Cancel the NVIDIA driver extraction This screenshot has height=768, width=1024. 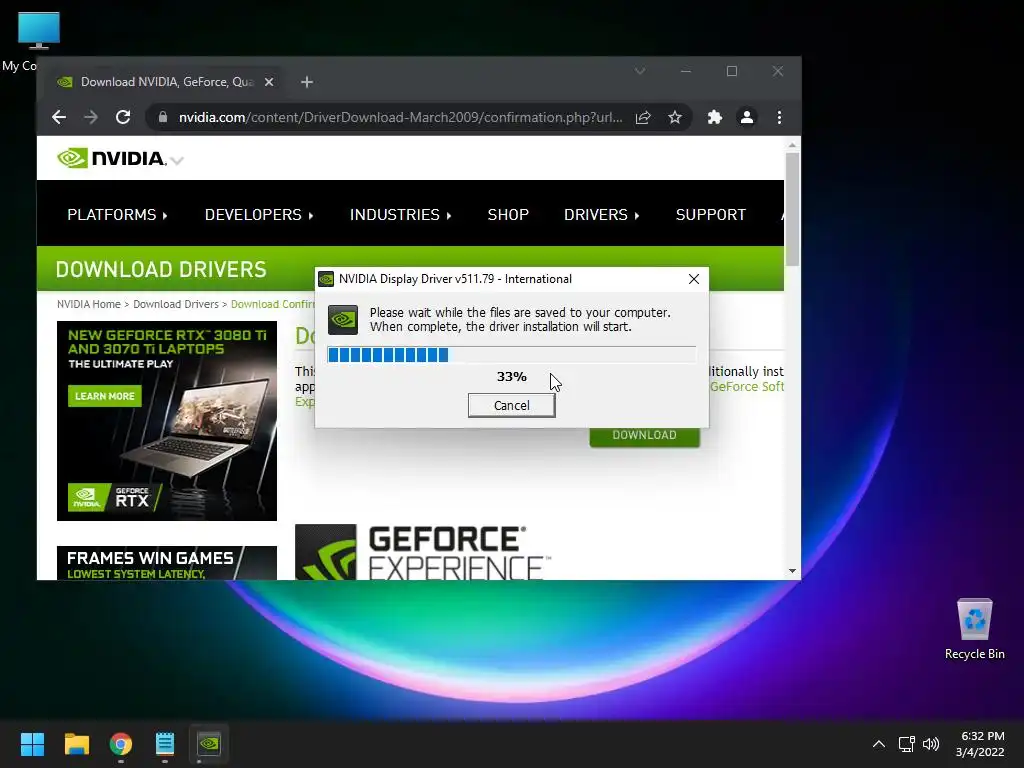[511, 405]
